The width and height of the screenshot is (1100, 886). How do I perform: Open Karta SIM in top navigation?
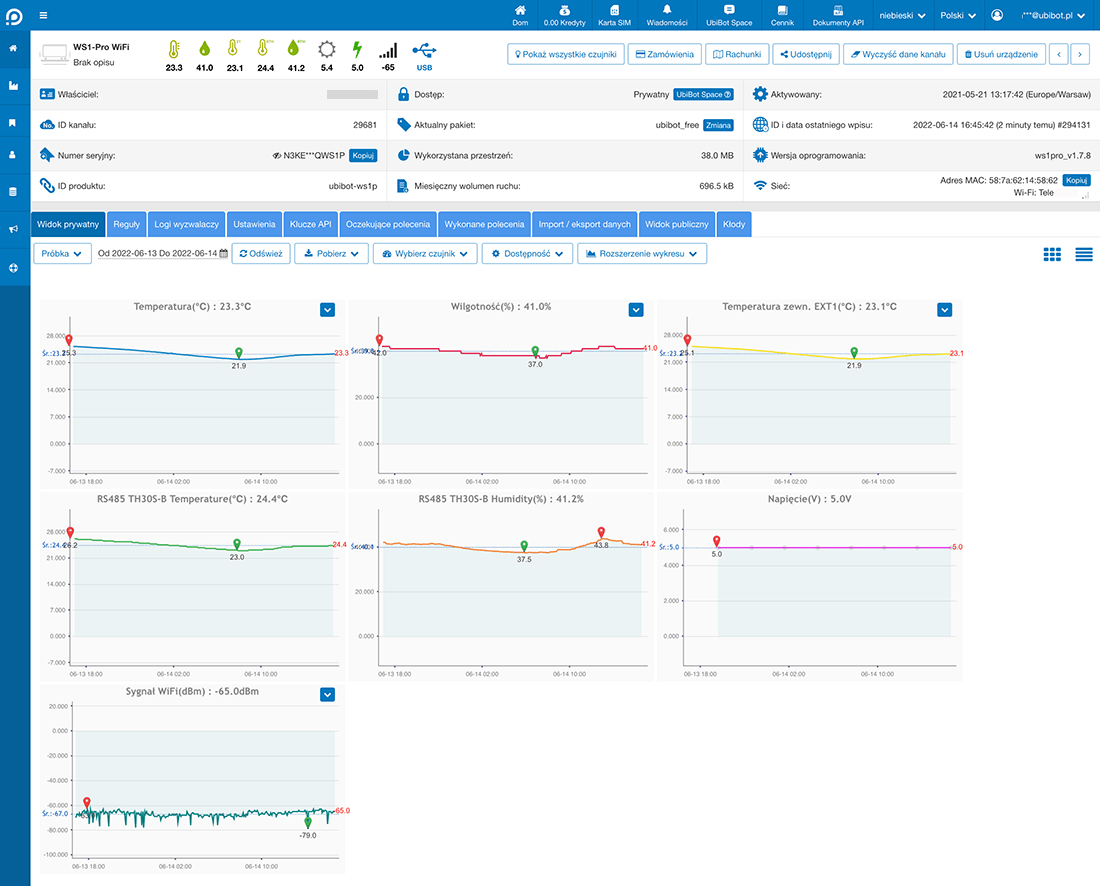[614, 15]
